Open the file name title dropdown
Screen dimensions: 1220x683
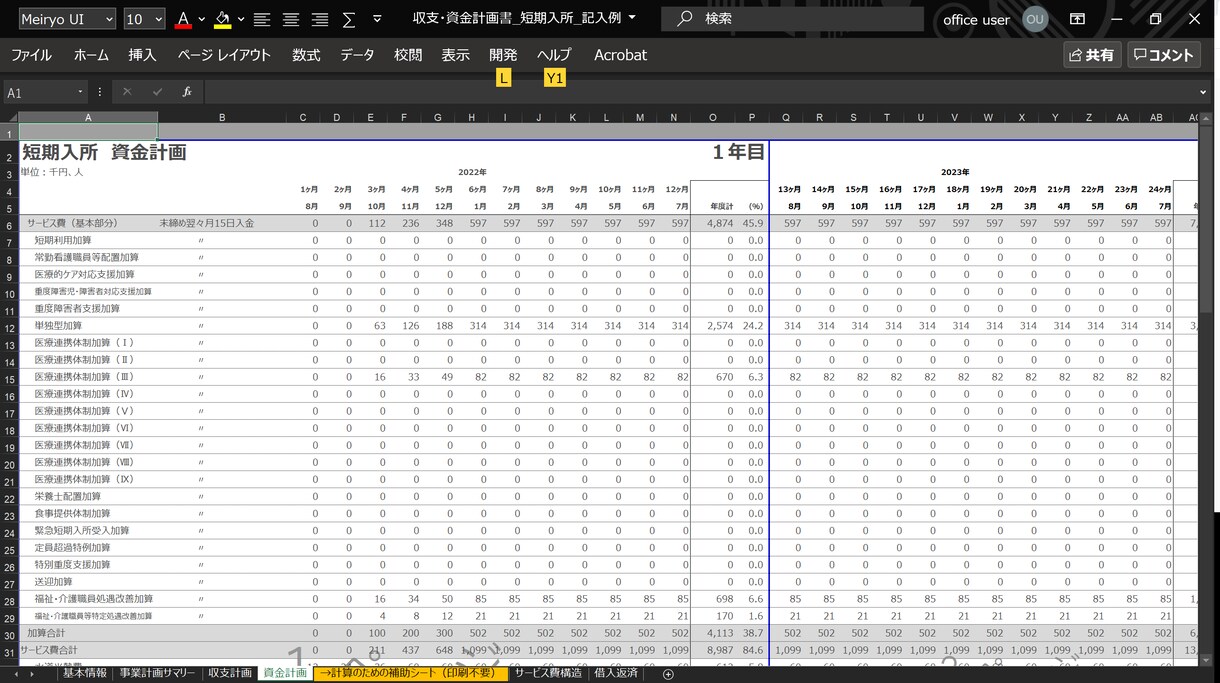point(632,18)
